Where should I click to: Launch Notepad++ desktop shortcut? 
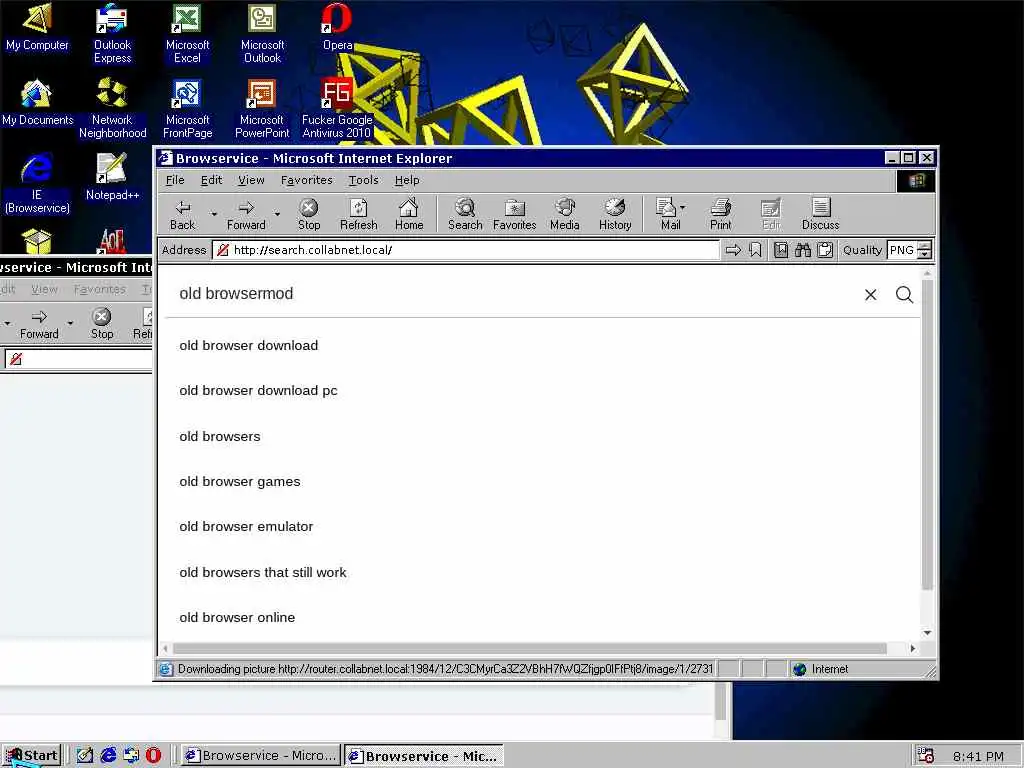pos(112,177)
